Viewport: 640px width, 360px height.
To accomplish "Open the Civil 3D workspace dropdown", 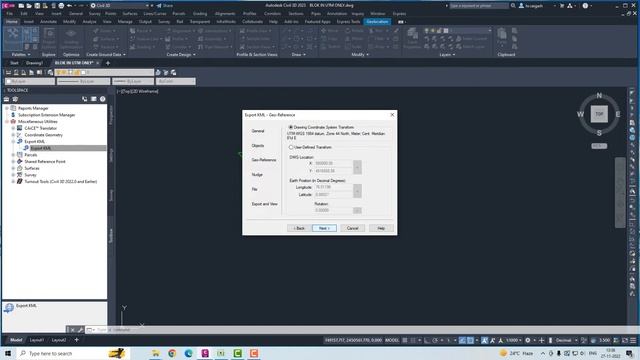I will (x=120, y=6).
